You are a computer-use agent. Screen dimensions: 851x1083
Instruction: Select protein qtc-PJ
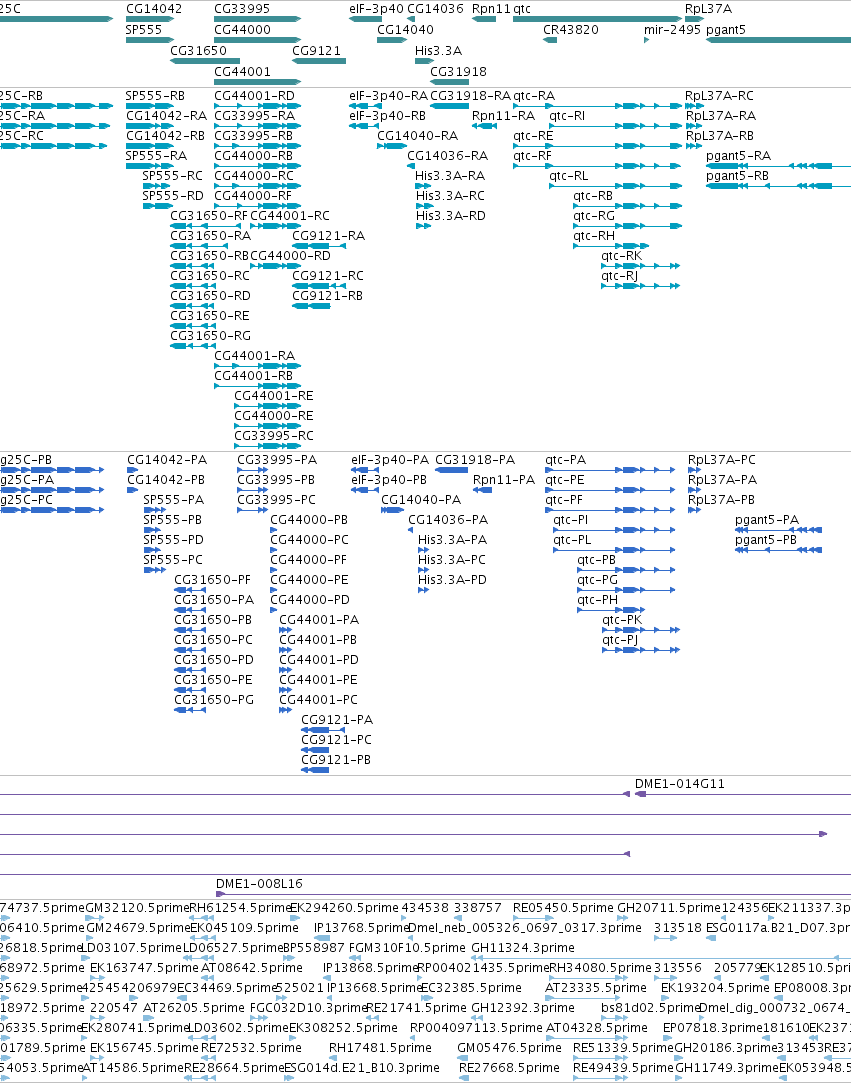click(620, 640)
